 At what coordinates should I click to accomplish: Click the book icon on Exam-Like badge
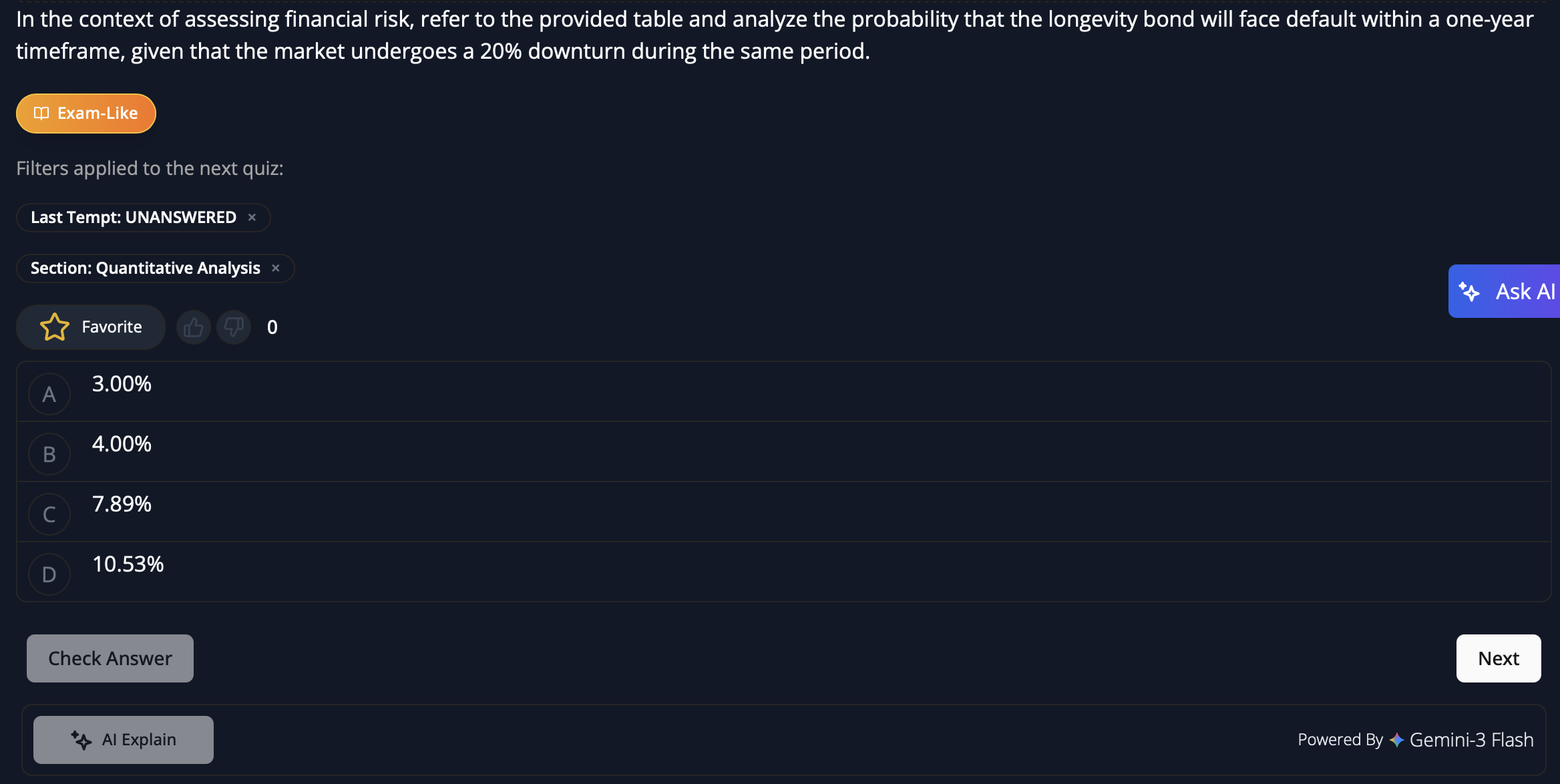41,114
